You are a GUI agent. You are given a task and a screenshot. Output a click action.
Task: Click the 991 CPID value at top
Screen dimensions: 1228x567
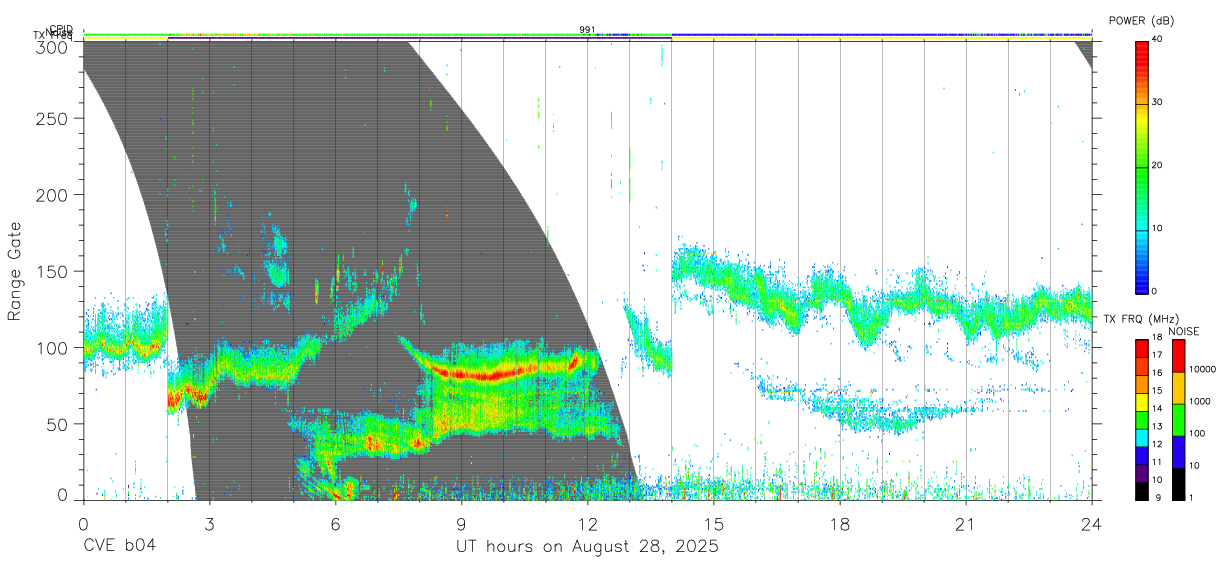coord(587,30)
